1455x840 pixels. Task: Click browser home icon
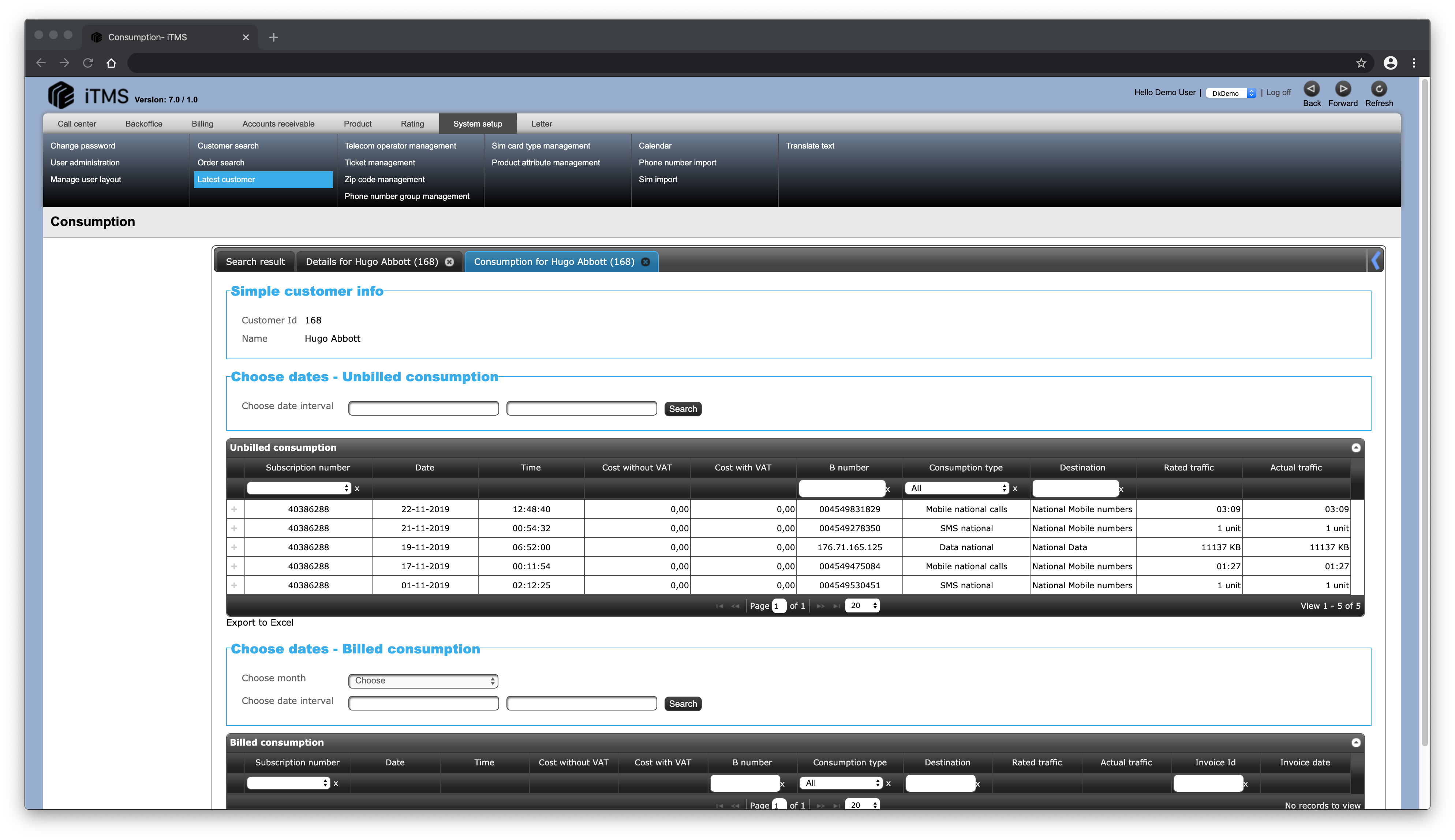(x=111, y=63)
